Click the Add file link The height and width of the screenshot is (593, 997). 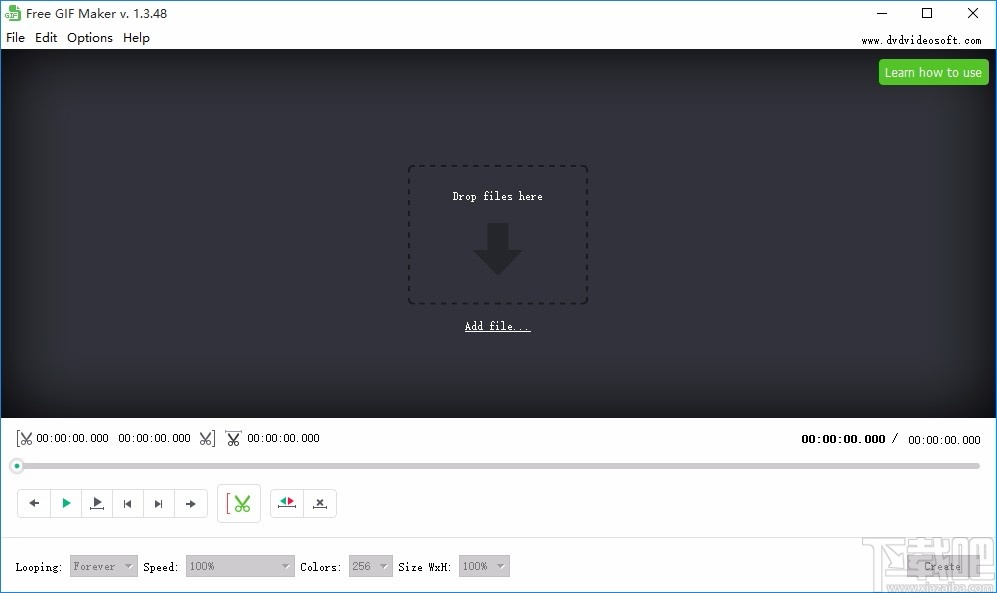tap(497, 326)
